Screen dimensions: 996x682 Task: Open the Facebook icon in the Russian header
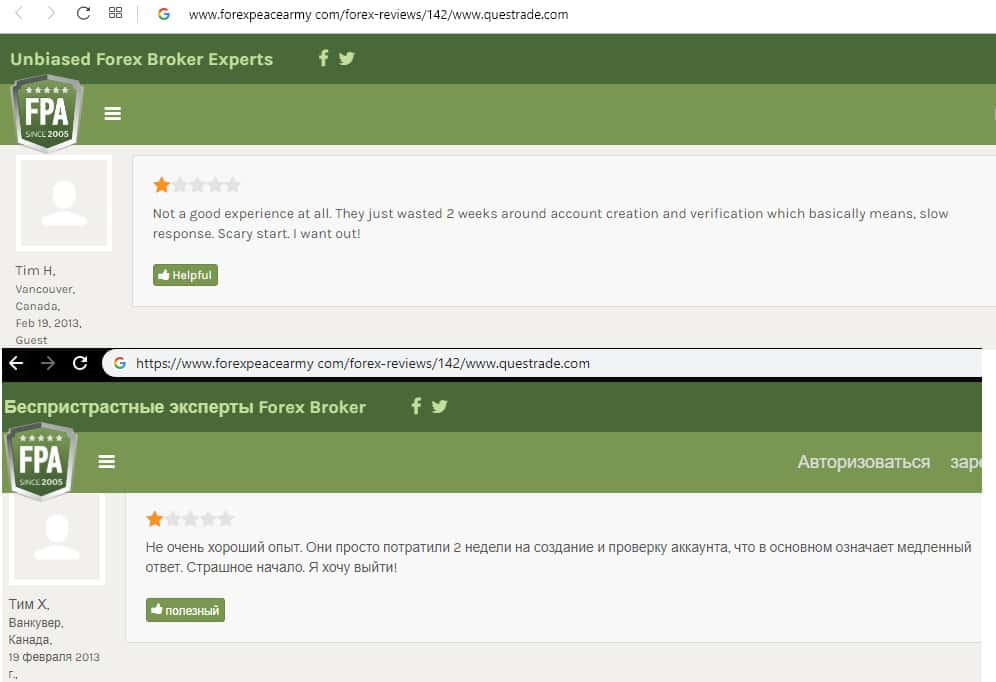pos(416,406)
